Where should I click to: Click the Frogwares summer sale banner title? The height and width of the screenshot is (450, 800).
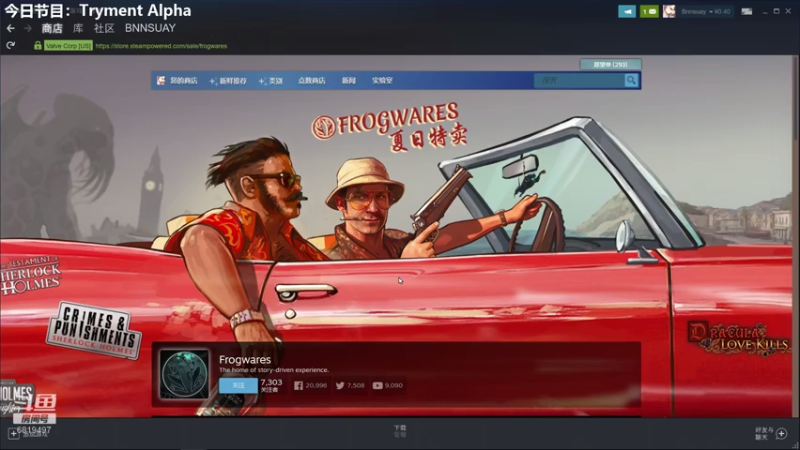pyautogui.click(x=389, y=127)
